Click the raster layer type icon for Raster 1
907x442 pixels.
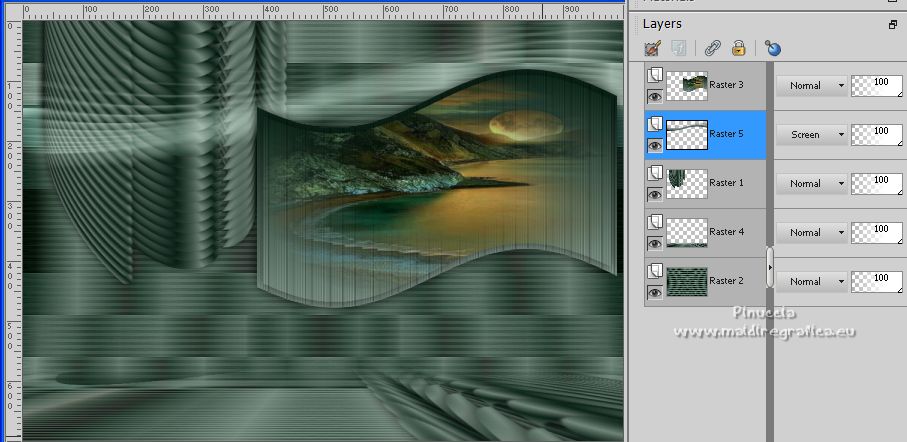(x=655, y=173)
